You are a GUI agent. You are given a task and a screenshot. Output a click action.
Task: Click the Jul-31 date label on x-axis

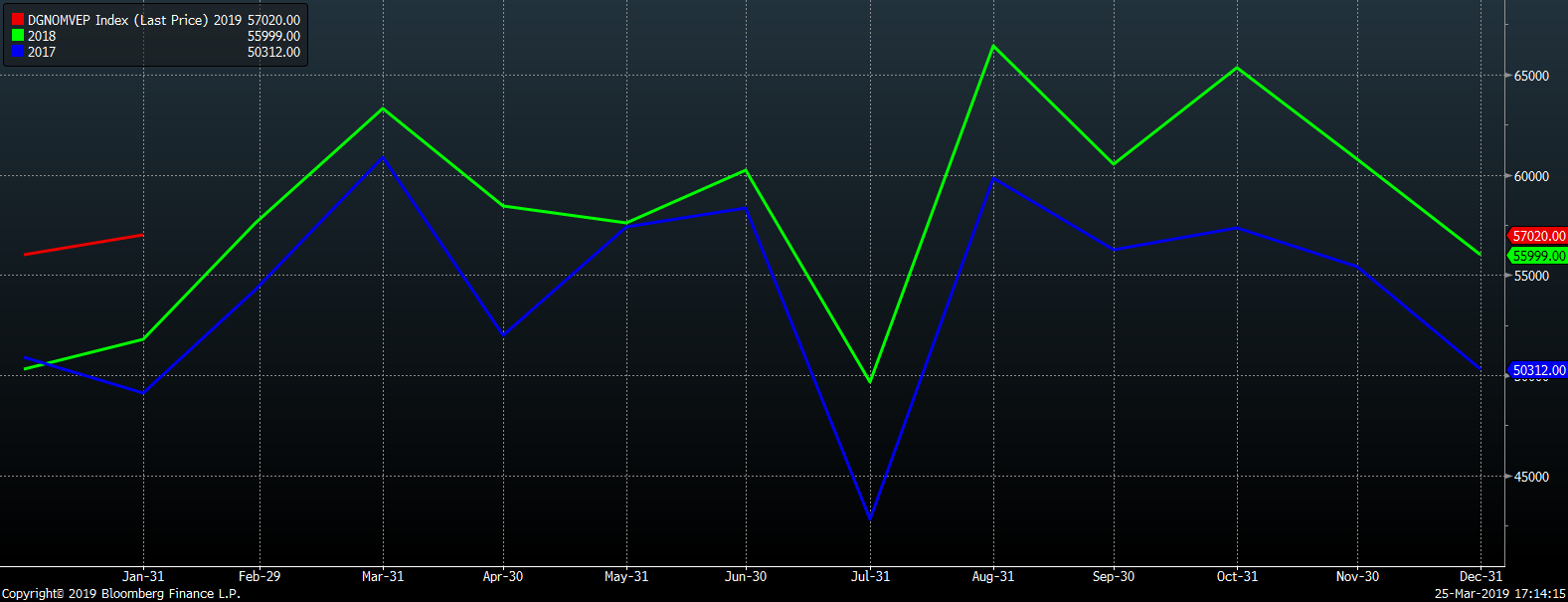[870, 576]
